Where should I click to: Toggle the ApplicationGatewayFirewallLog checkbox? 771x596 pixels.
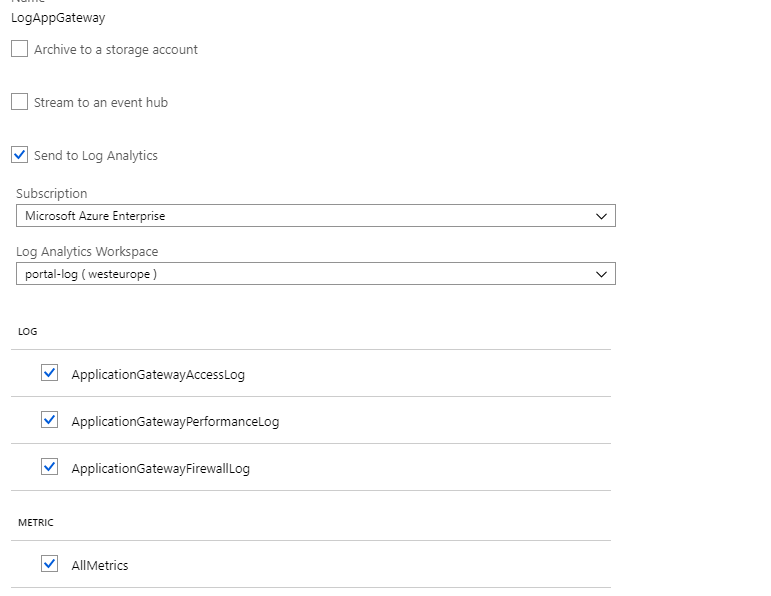[50, 467]
